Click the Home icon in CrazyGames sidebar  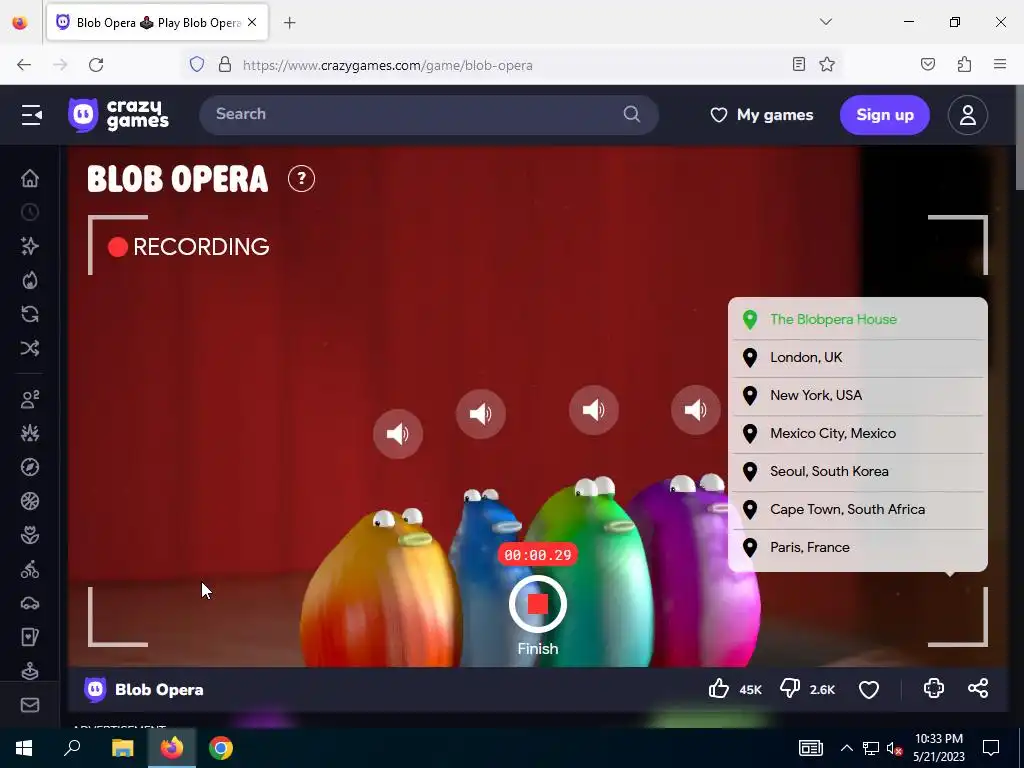(29, 178)
